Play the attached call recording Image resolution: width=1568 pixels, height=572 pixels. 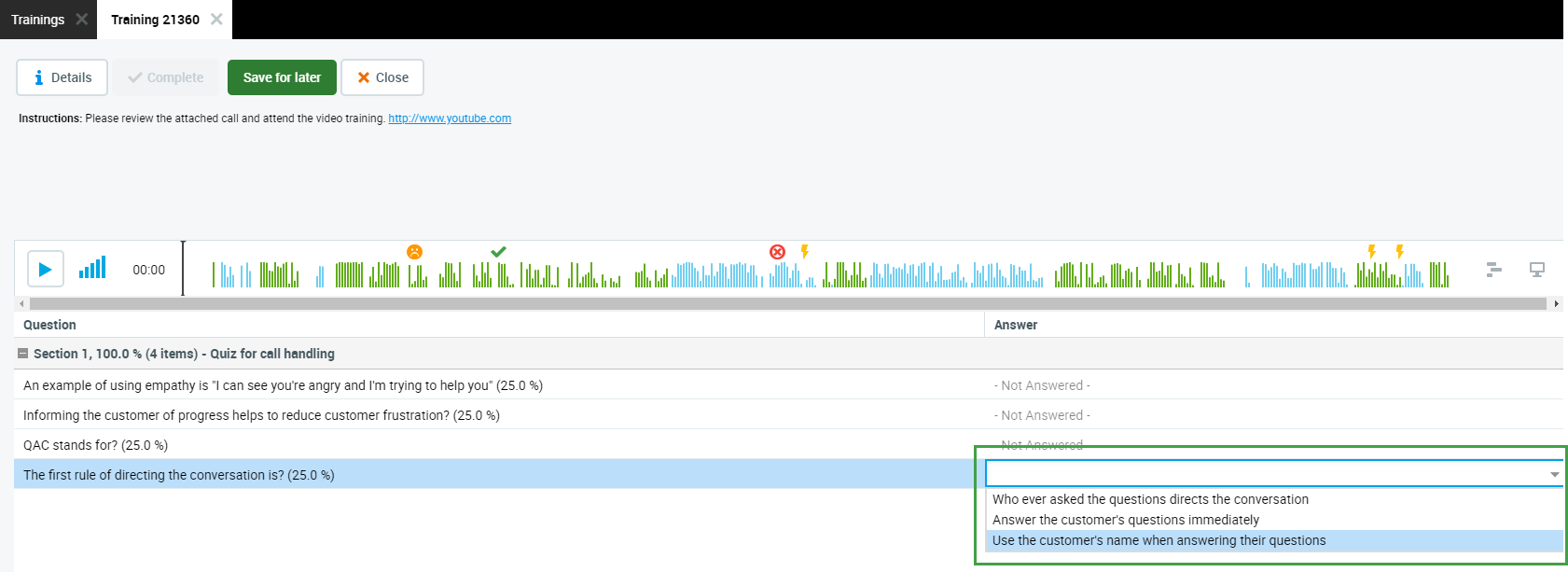(45, 270)
